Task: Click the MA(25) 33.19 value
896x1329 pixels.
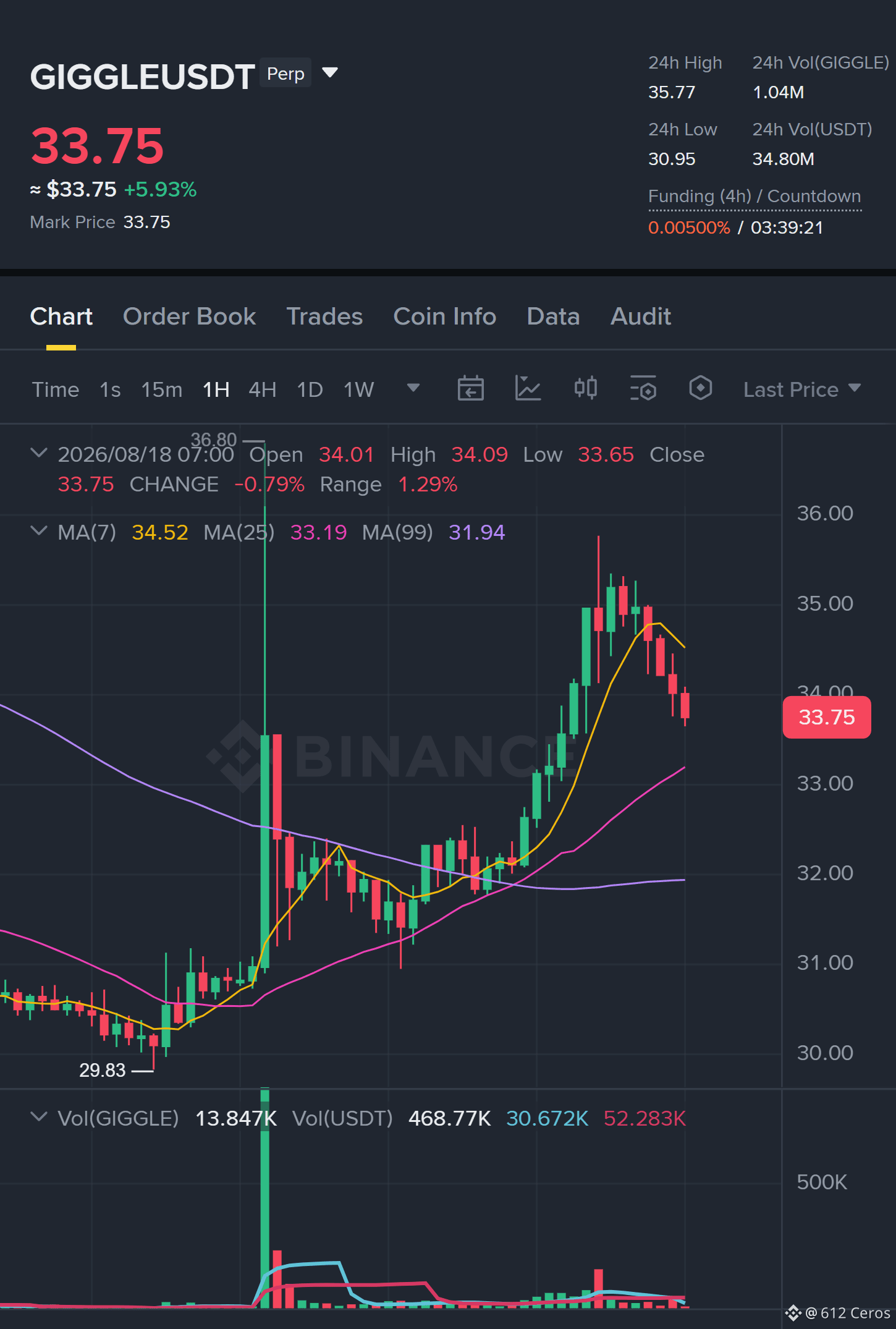Action: point(318,532)
